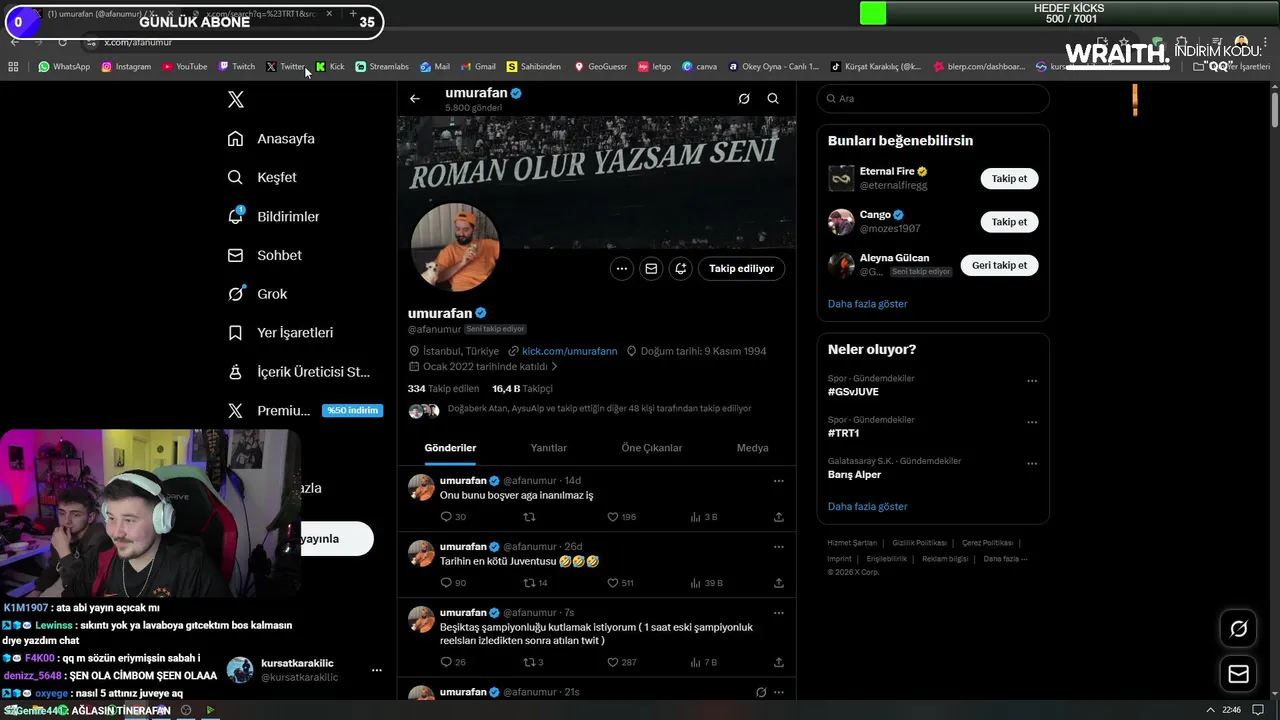Open the Instagram bookmark
The height and width of the screenshot is (720, 1280).
126,67
